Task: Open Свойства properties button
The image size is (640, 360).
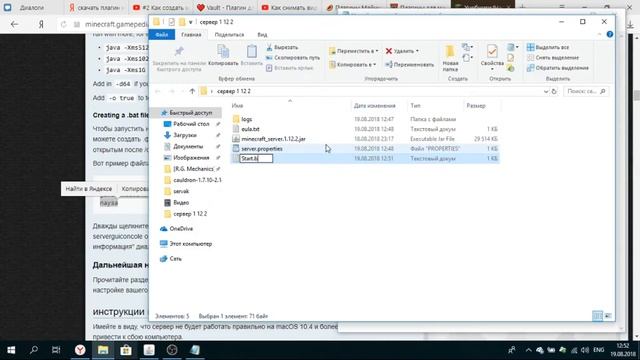Action: (492, 57)
